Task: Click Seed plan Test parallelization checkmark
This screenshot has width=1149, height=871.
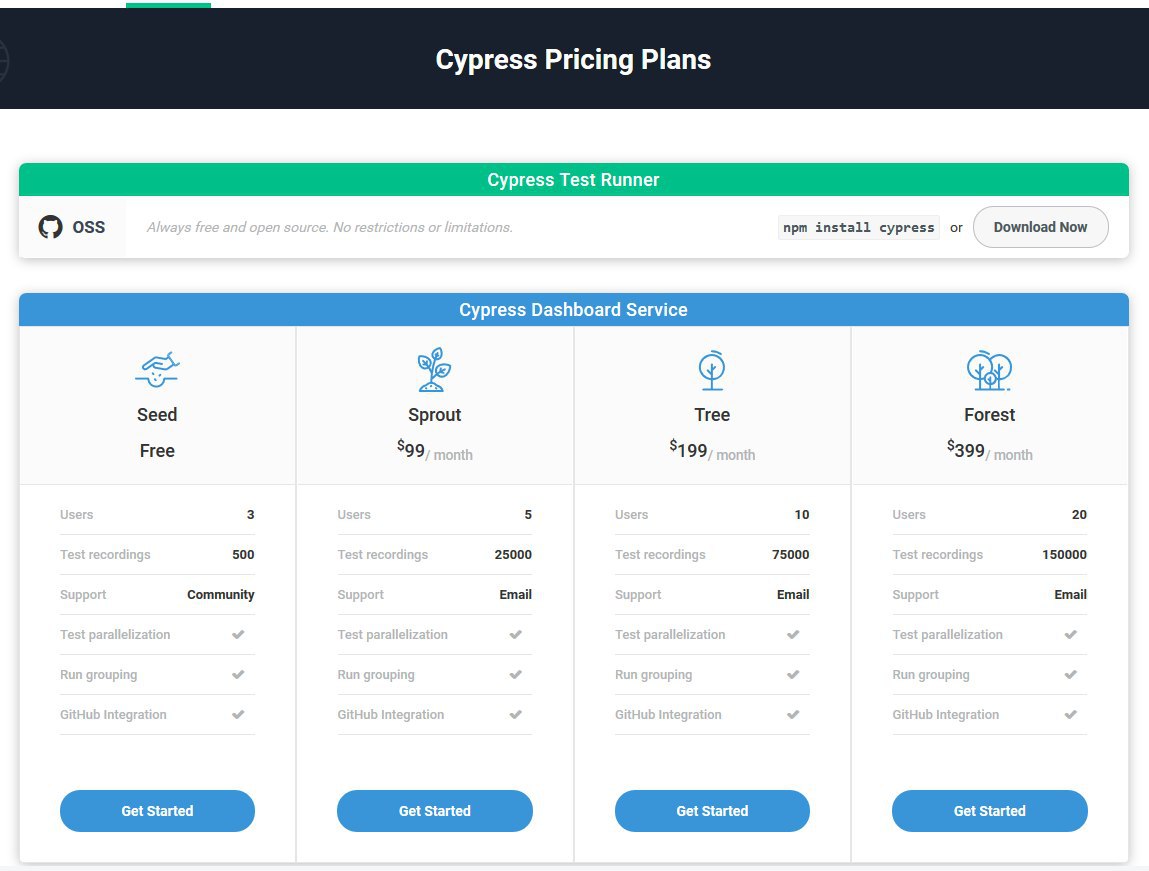Action: pos(238,634)
